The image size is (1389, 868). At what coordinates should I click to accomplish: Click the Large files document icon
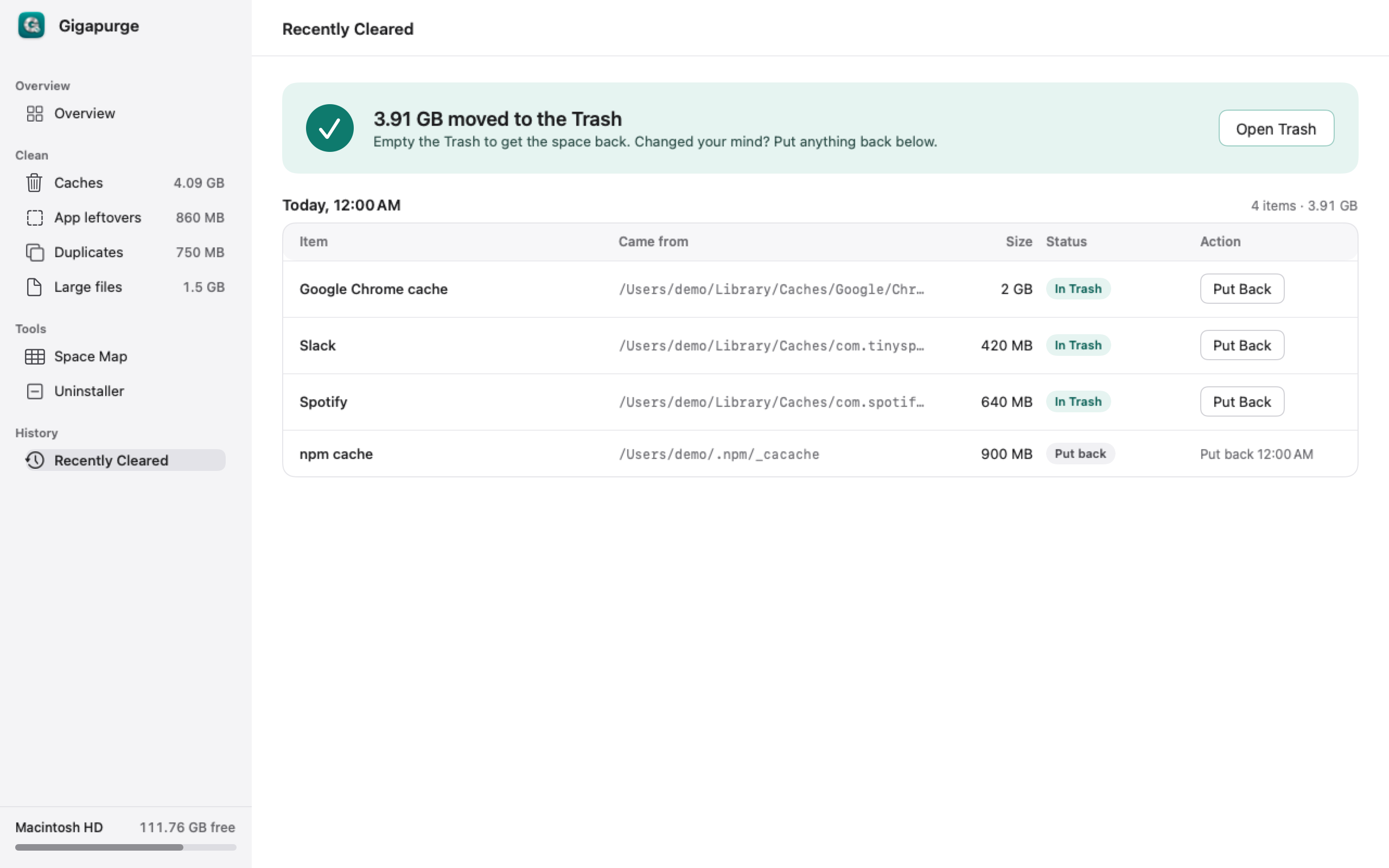(34, 287)
